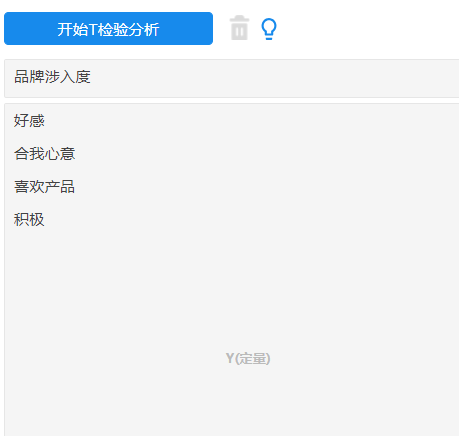The width and height of the screenshot is (459, 436).
Task: Show analysis suggestions via blue bulb icon
Action: (x=269, y=29)
